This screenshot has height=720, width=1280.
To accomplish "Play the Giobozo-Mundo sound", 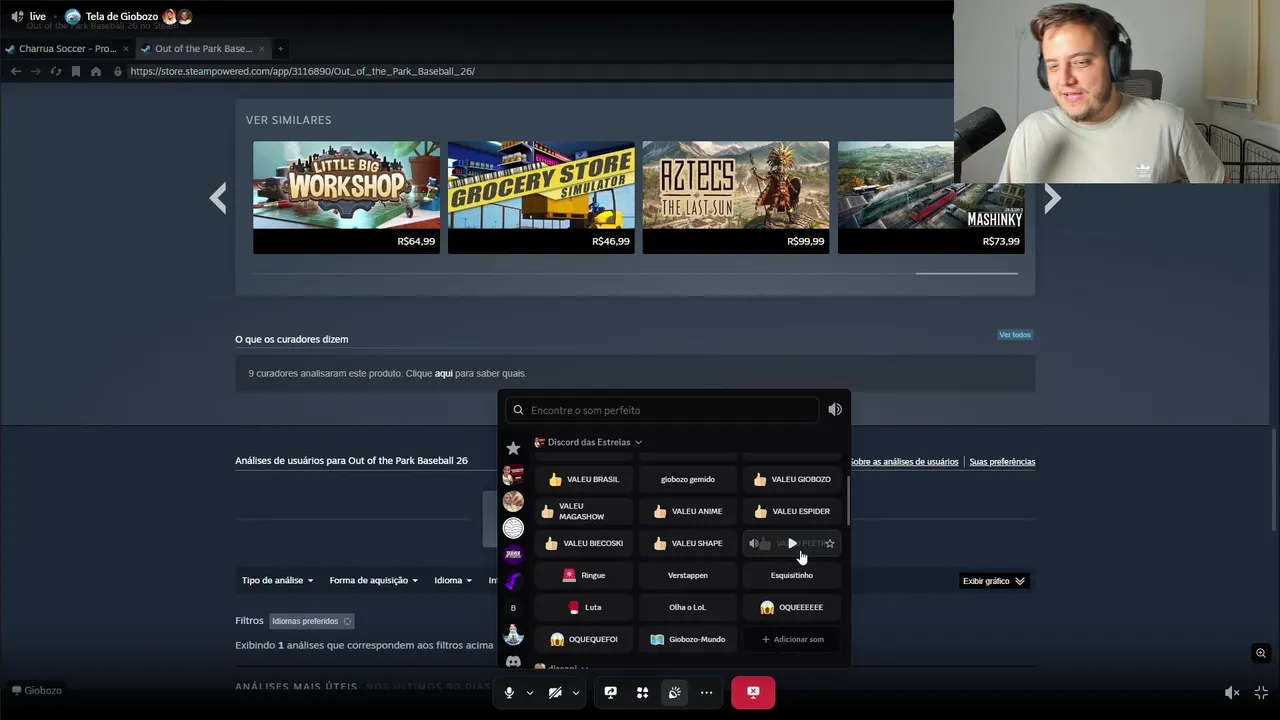I will point(688,639).
